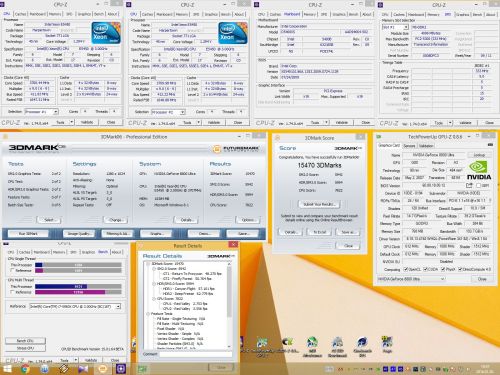Toggle DirectCompute checkbox in GPU-Z

(x=460, y=269)
